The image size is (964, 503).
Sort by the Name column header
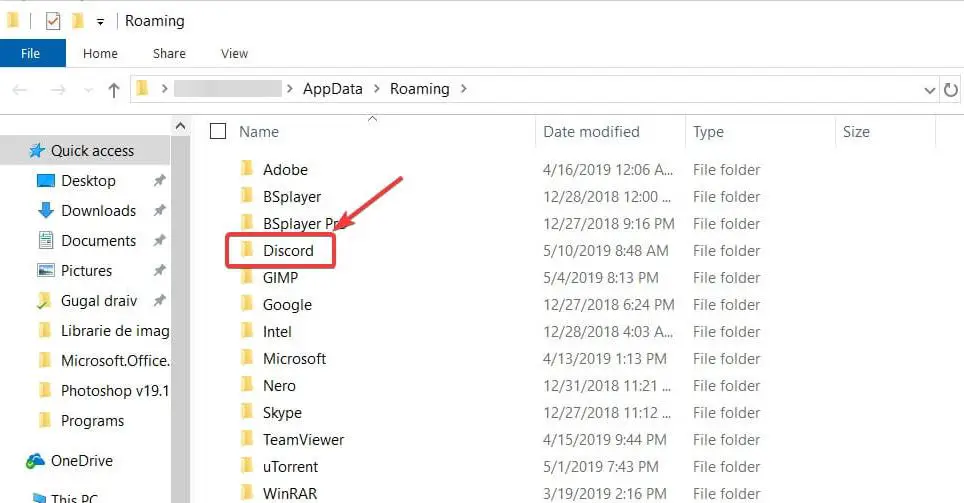(259, 132)
